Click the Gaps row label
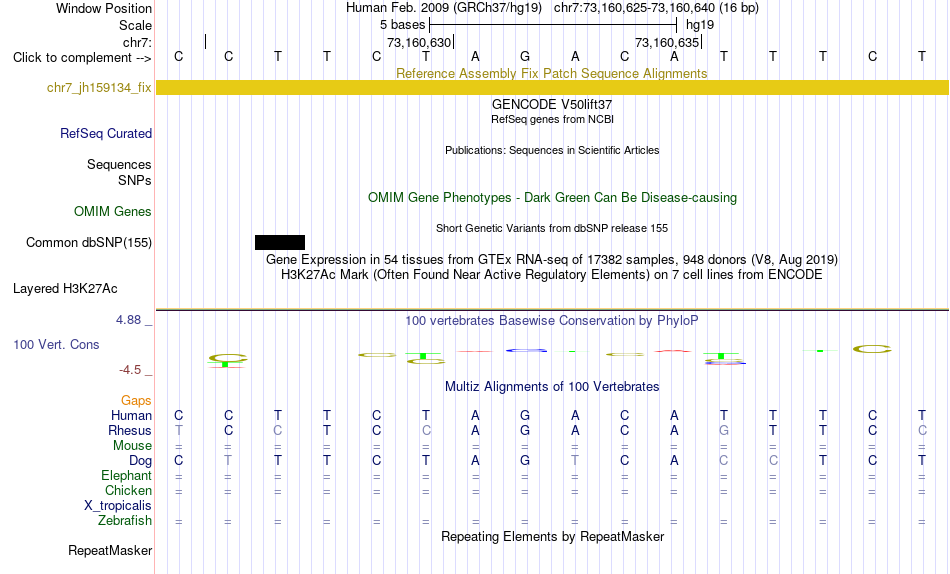This screenshot has width=950, height=574. pyautogui.click(x=136, y=401)
